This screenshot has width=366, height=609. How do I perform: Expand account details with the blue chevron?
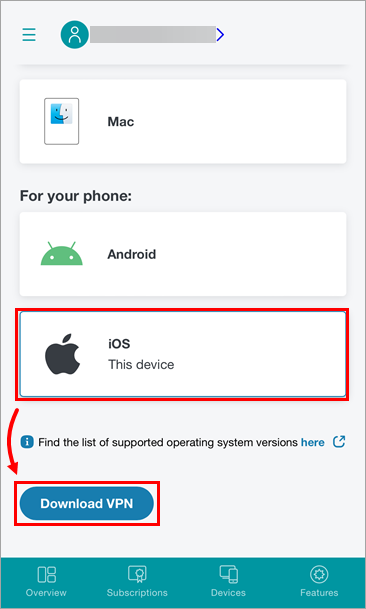(220, 35)
